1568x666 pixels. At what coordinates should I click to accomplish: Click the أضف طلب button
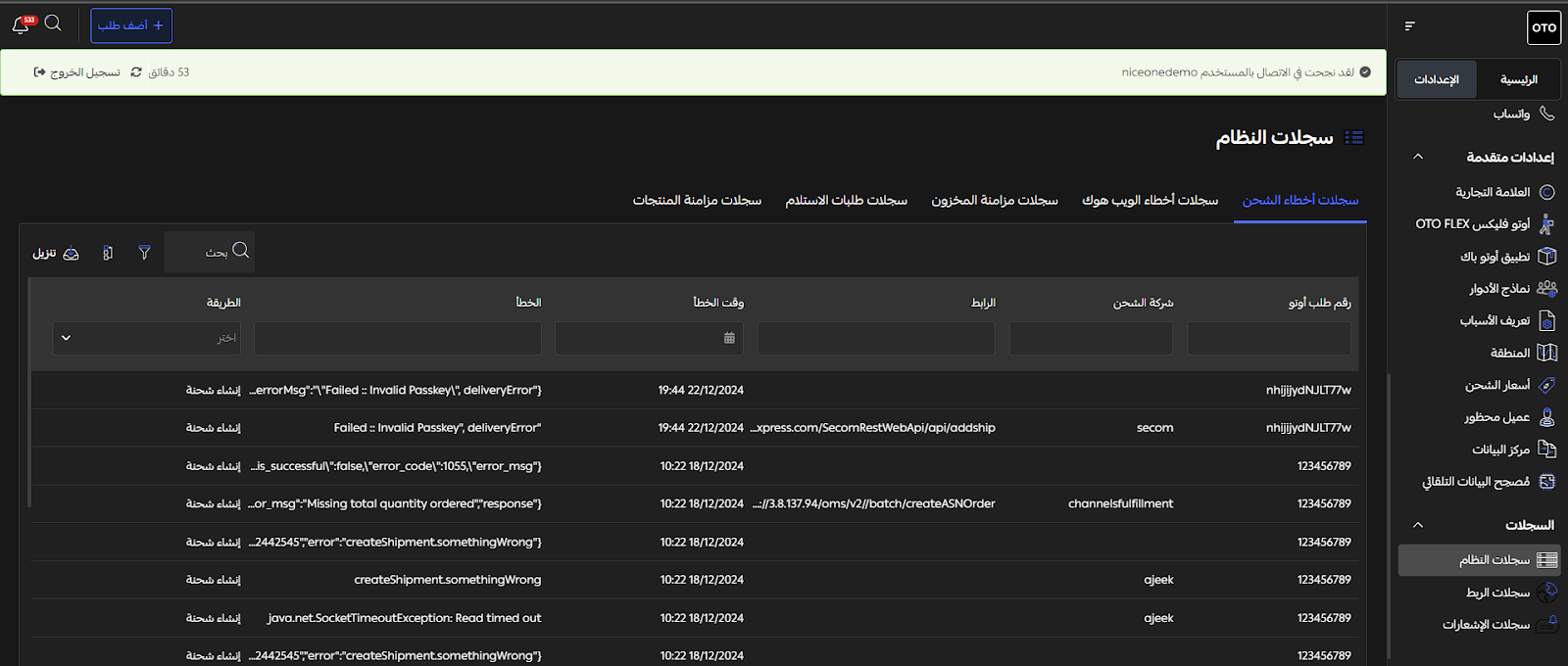[x=131, y=25]
